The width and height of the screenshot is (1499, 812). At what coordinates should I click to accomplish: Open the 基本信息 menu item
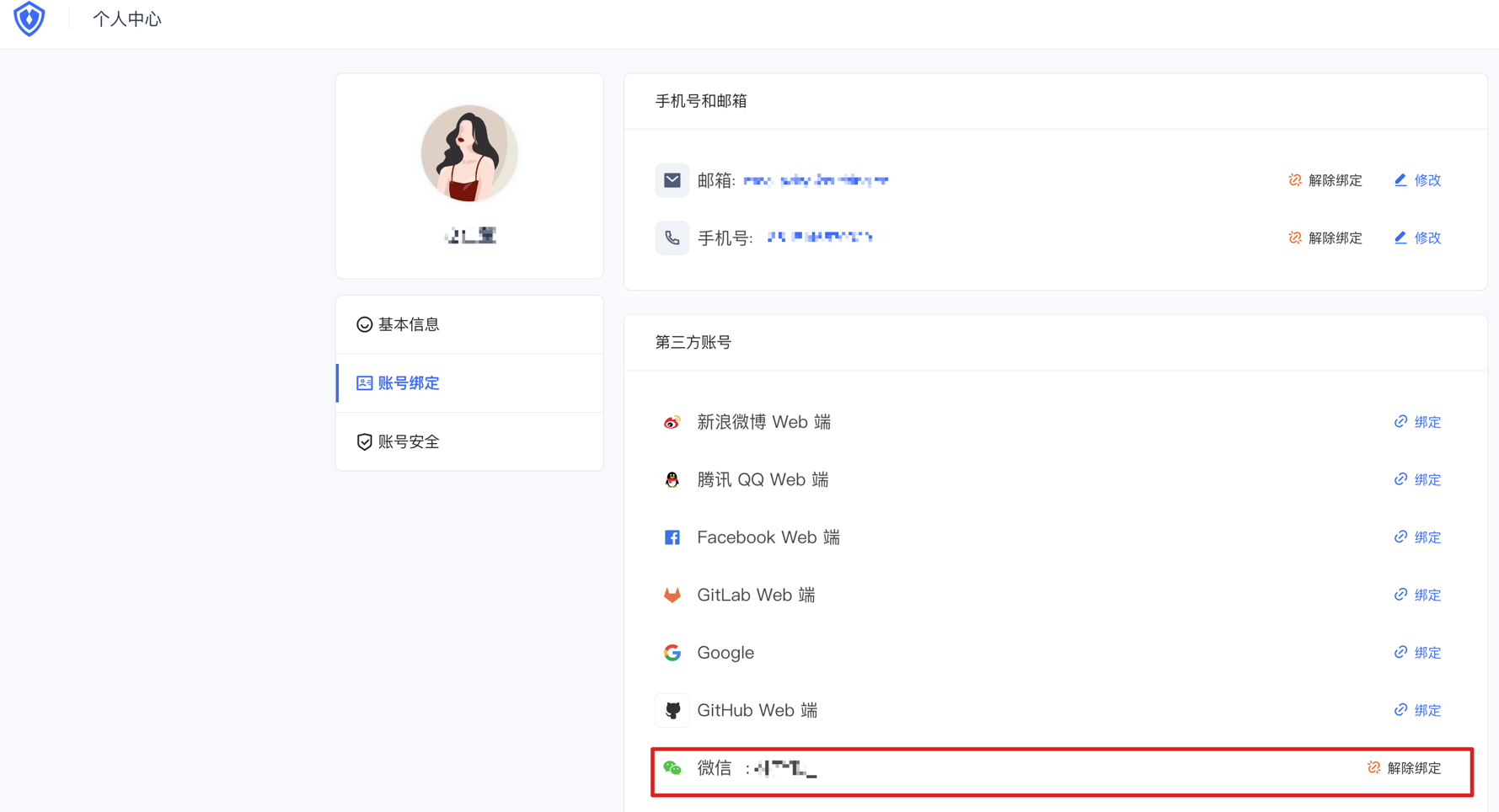(x=408, y=324)
